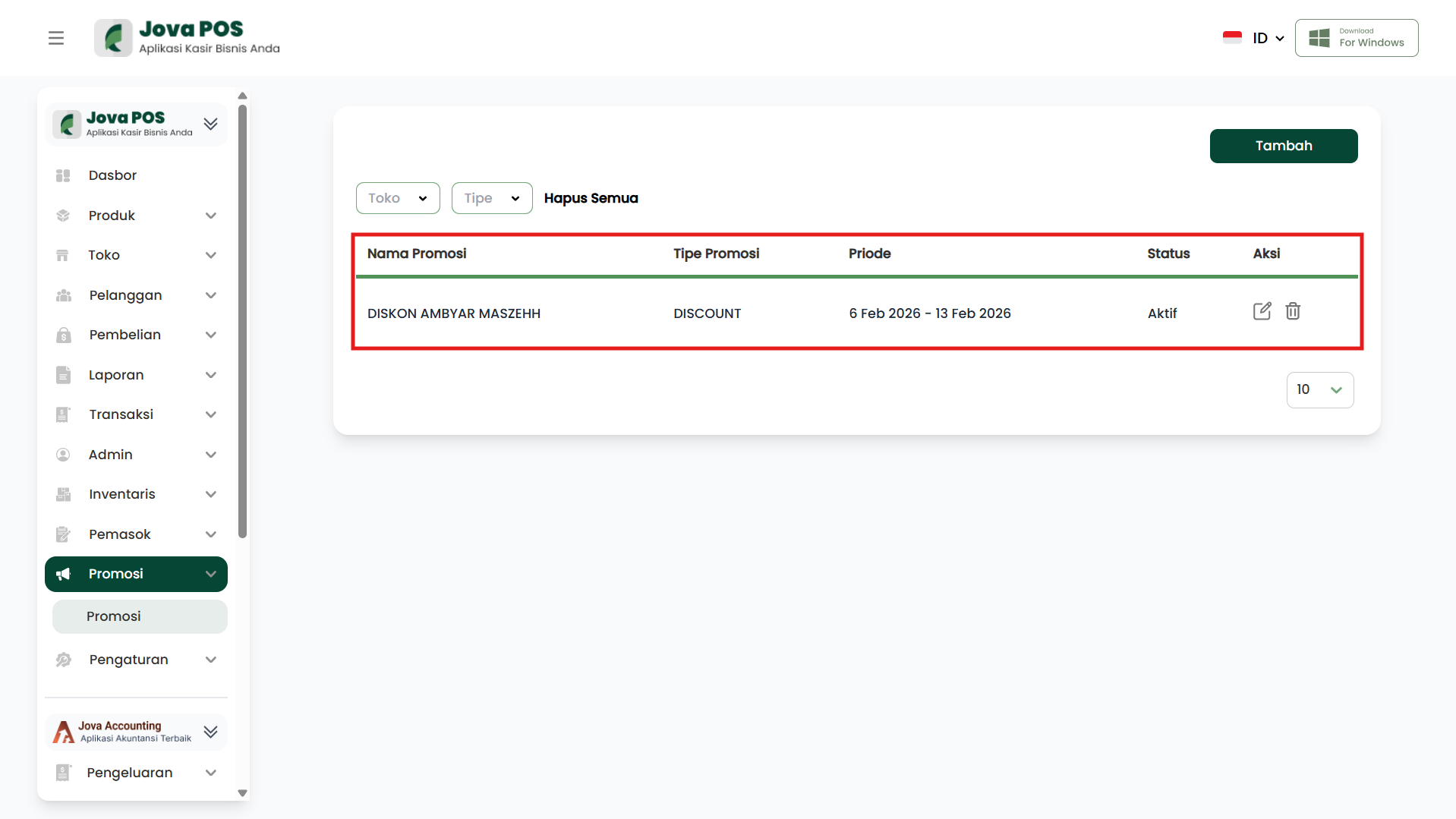This screenshot has height=819, width=1456.
Task: Delete the DISKON AMBYAR MASZEHH promotion
Action: 1293,311
